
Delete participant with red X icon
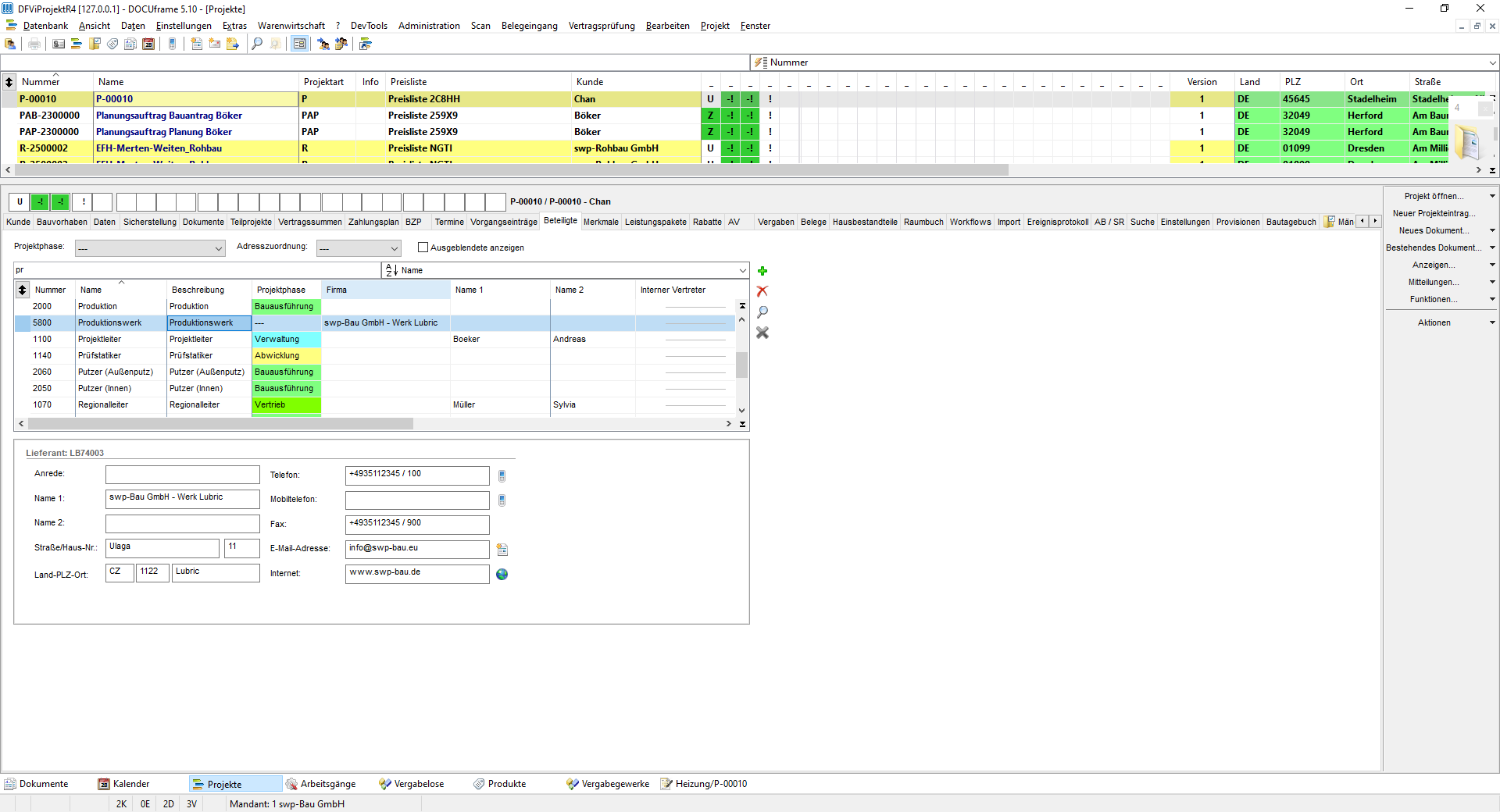[762, 291]
